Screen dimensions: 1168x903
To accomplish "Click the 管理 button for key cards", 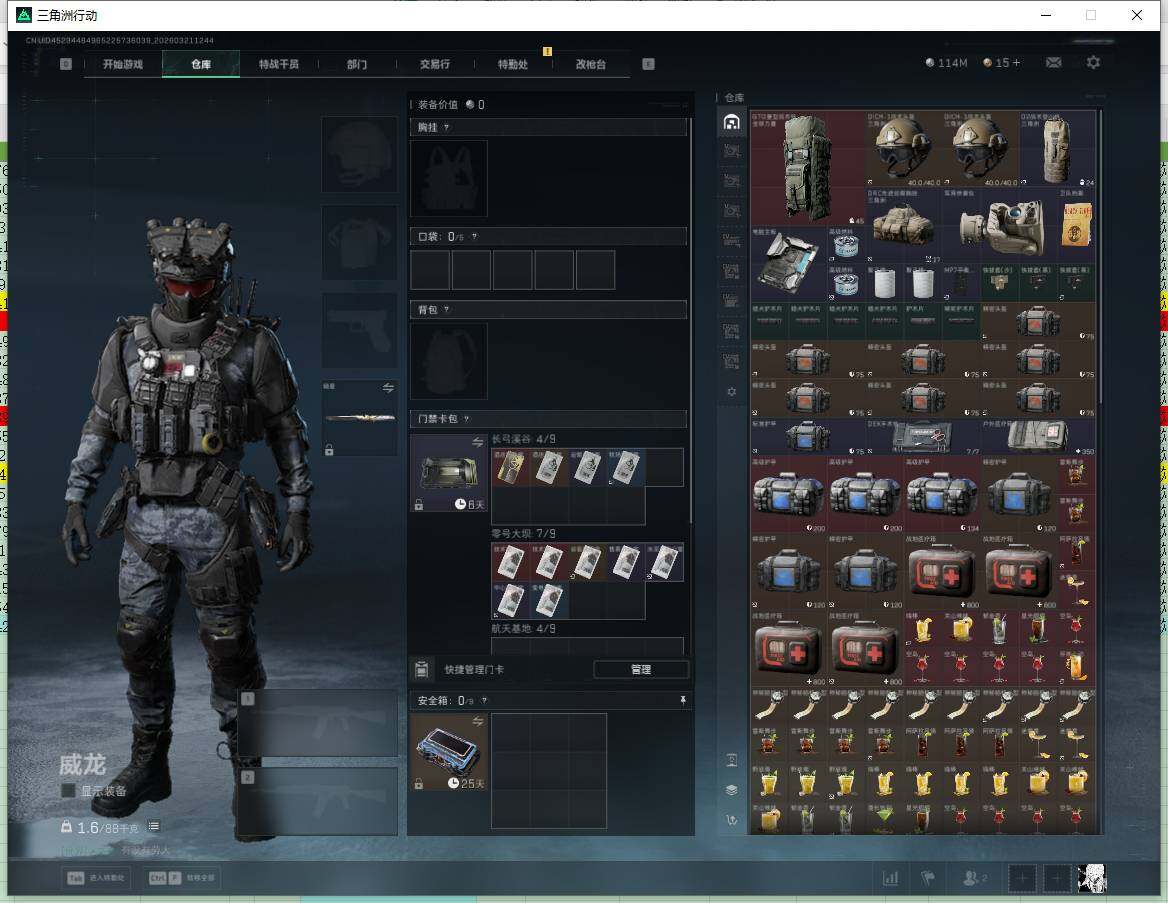I will click(x=641, y=669).
